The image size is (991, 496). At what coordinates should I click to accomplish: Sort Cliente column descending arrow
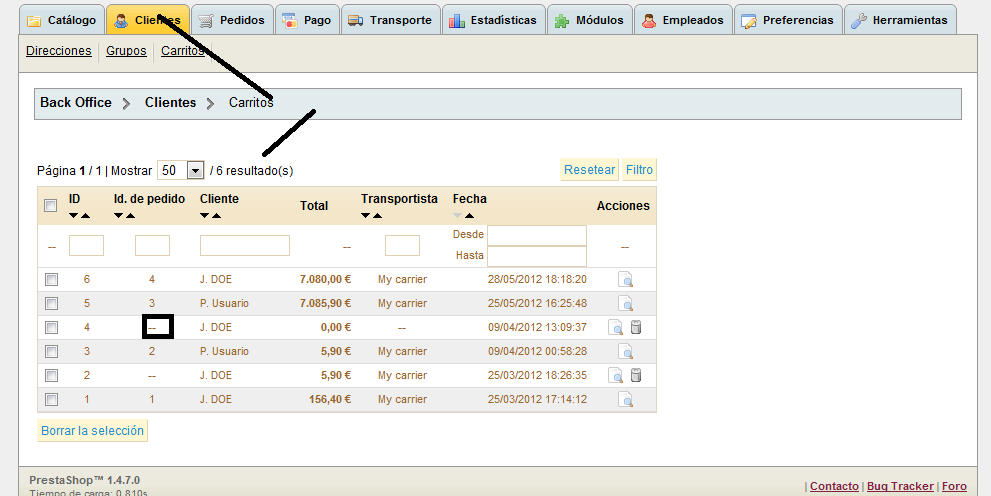tap(205, 216)
